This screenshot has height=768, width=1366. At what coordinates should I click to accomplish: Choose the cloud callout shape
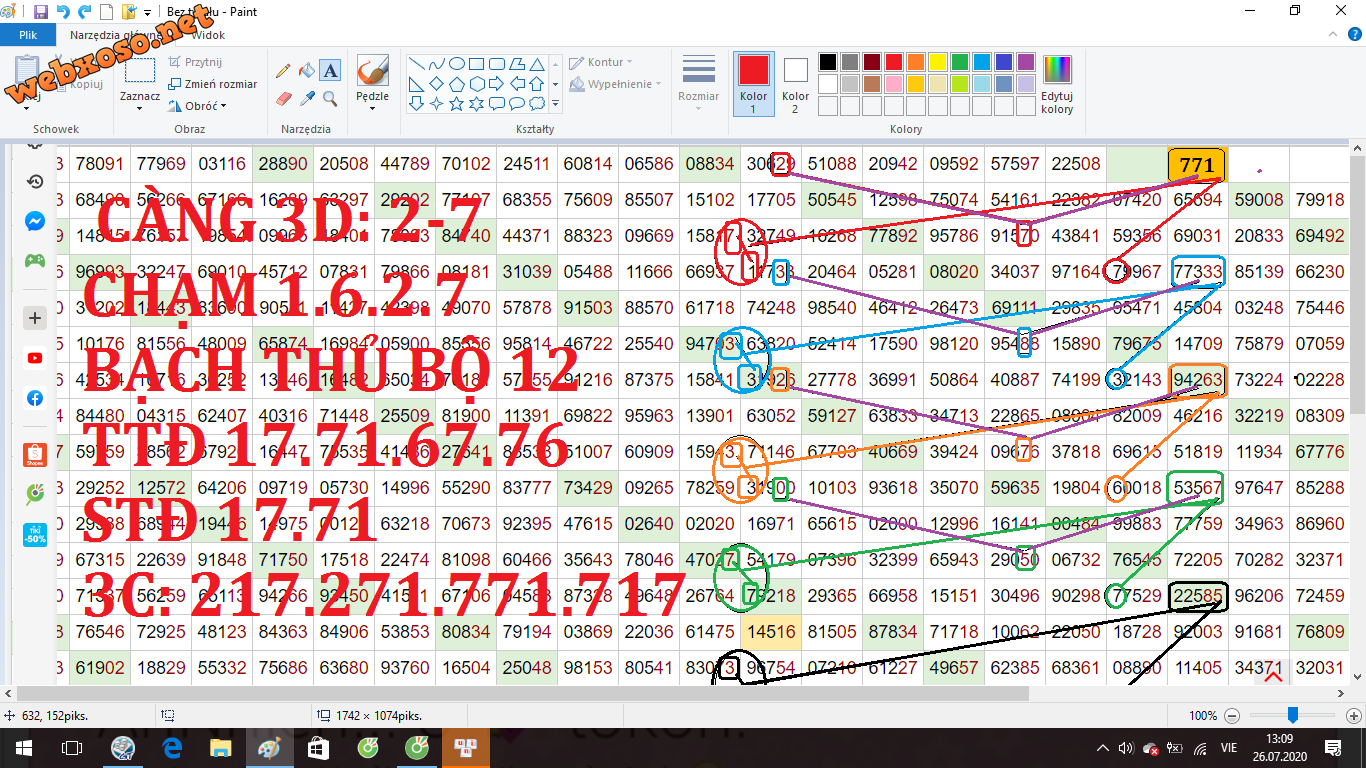537,103
